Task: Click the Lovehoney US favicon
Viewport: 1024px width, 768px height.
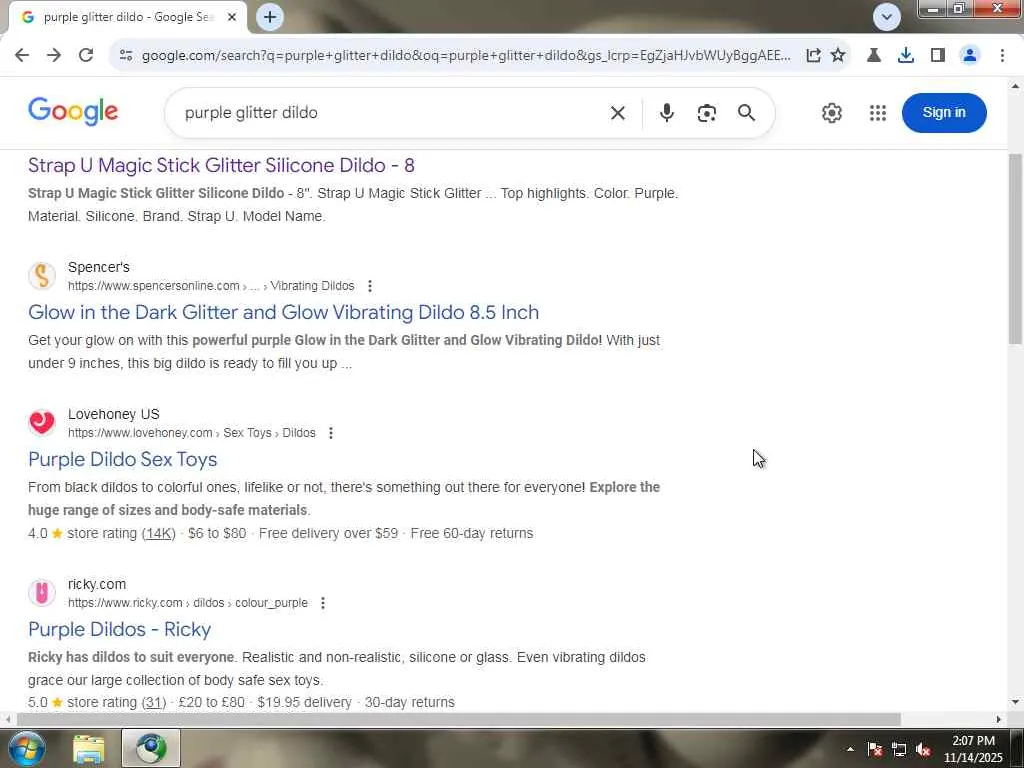Action: coord(42,423)
